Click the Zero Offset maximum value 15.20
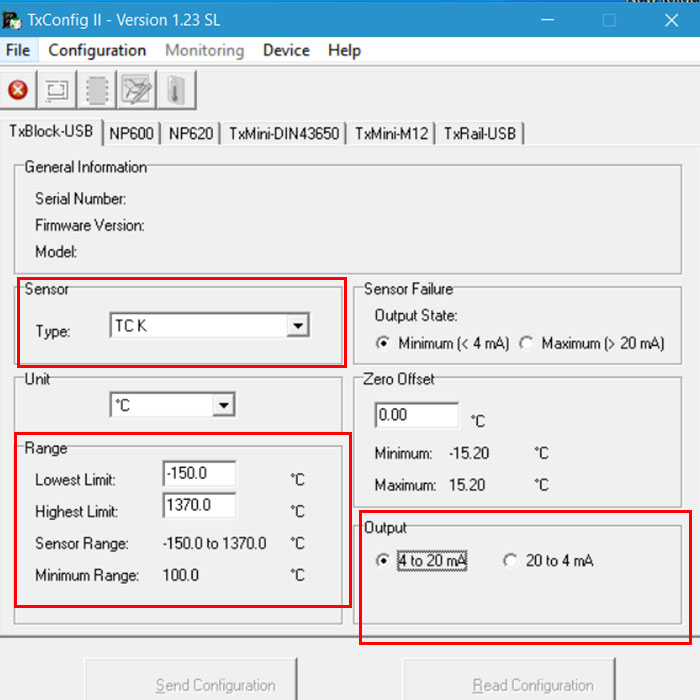 (x=467, y=485)
